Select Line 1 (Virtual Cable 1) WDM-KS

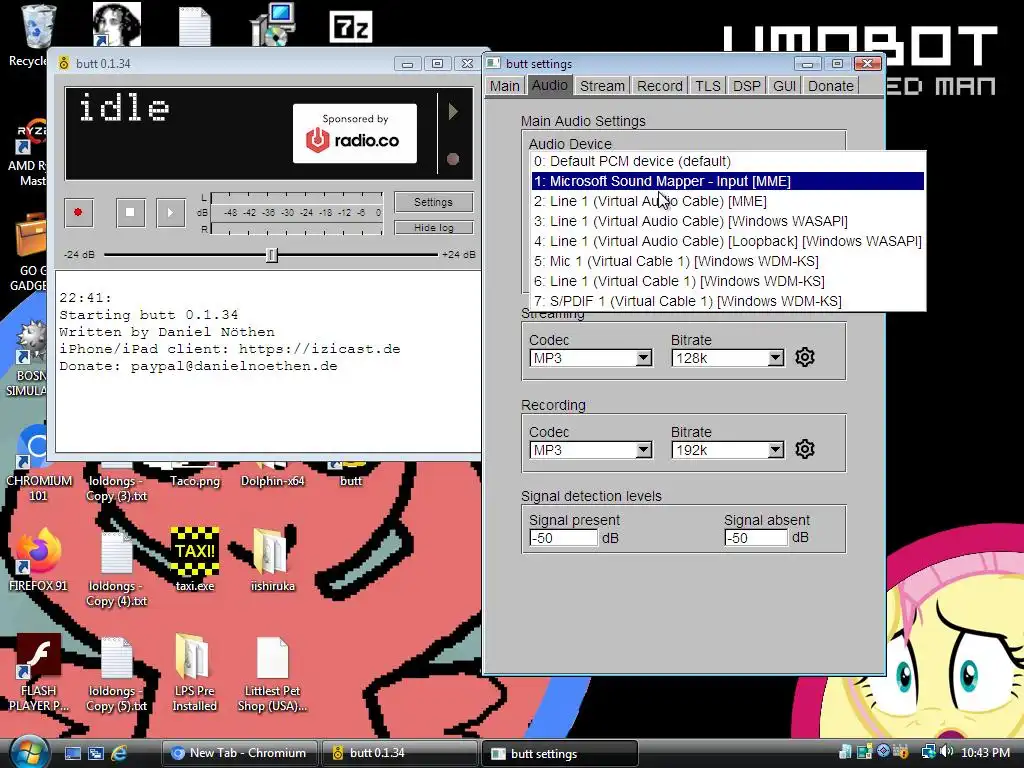728,281
